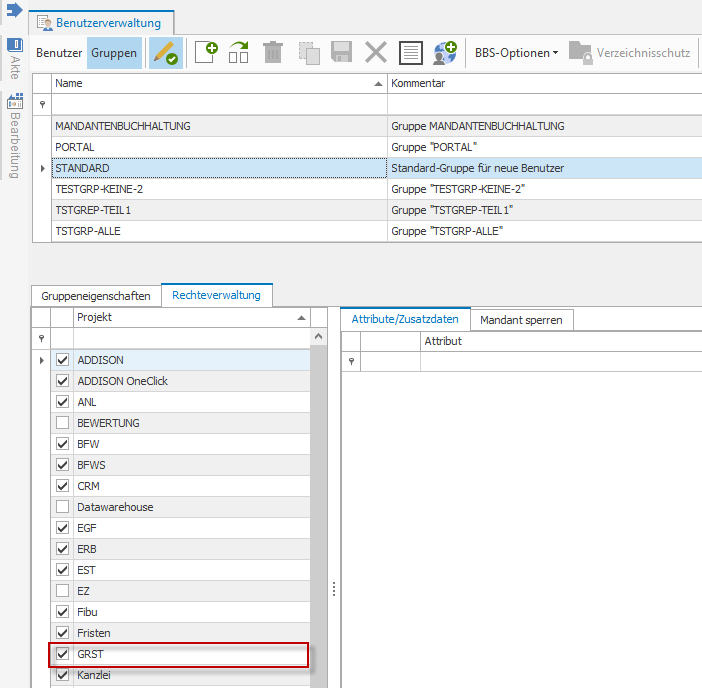Open the Mandant sperren tab
Viewport: 702px width, 688px height.
[x=521, y=320]
